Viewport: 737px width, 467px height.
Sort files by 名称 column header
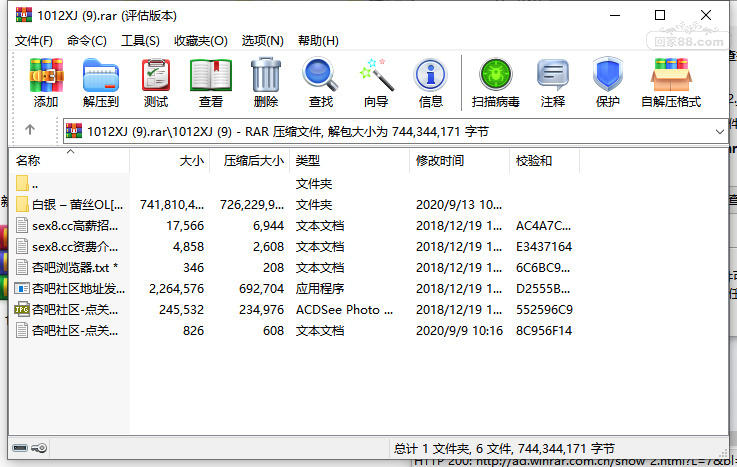point(70,161)
